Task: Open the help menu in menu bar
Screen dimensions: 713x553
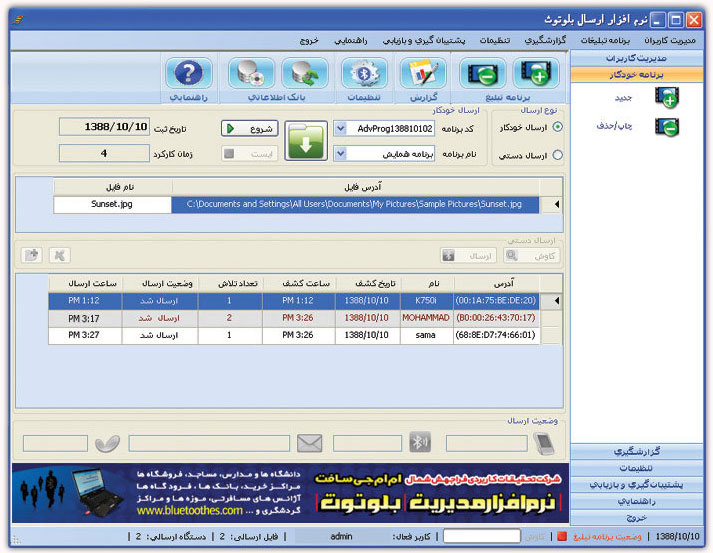Action: (x=351, y=40)
